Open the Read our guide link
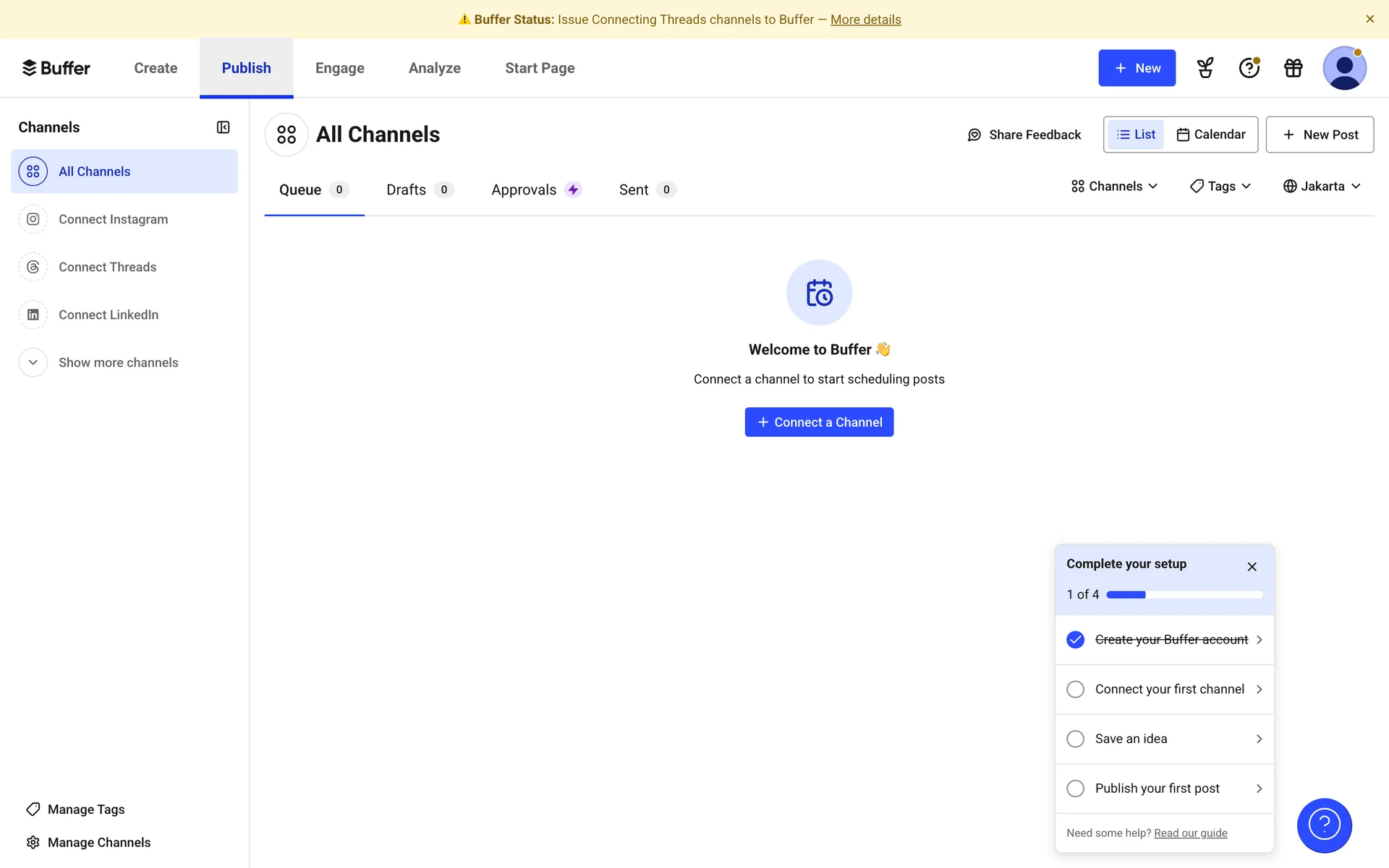The width and height of the screenshot is (1389, 868). coord(1190,833)
